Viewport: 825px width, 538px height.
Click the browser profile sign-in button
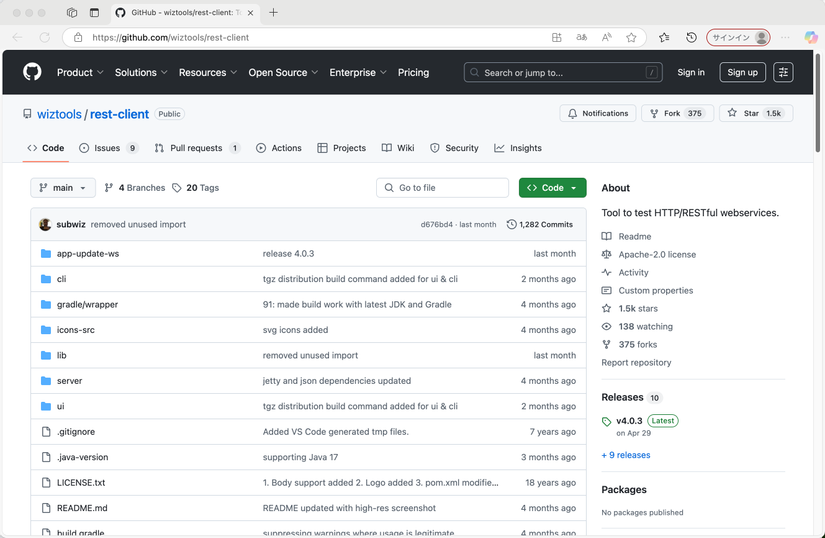pos(738,37)
